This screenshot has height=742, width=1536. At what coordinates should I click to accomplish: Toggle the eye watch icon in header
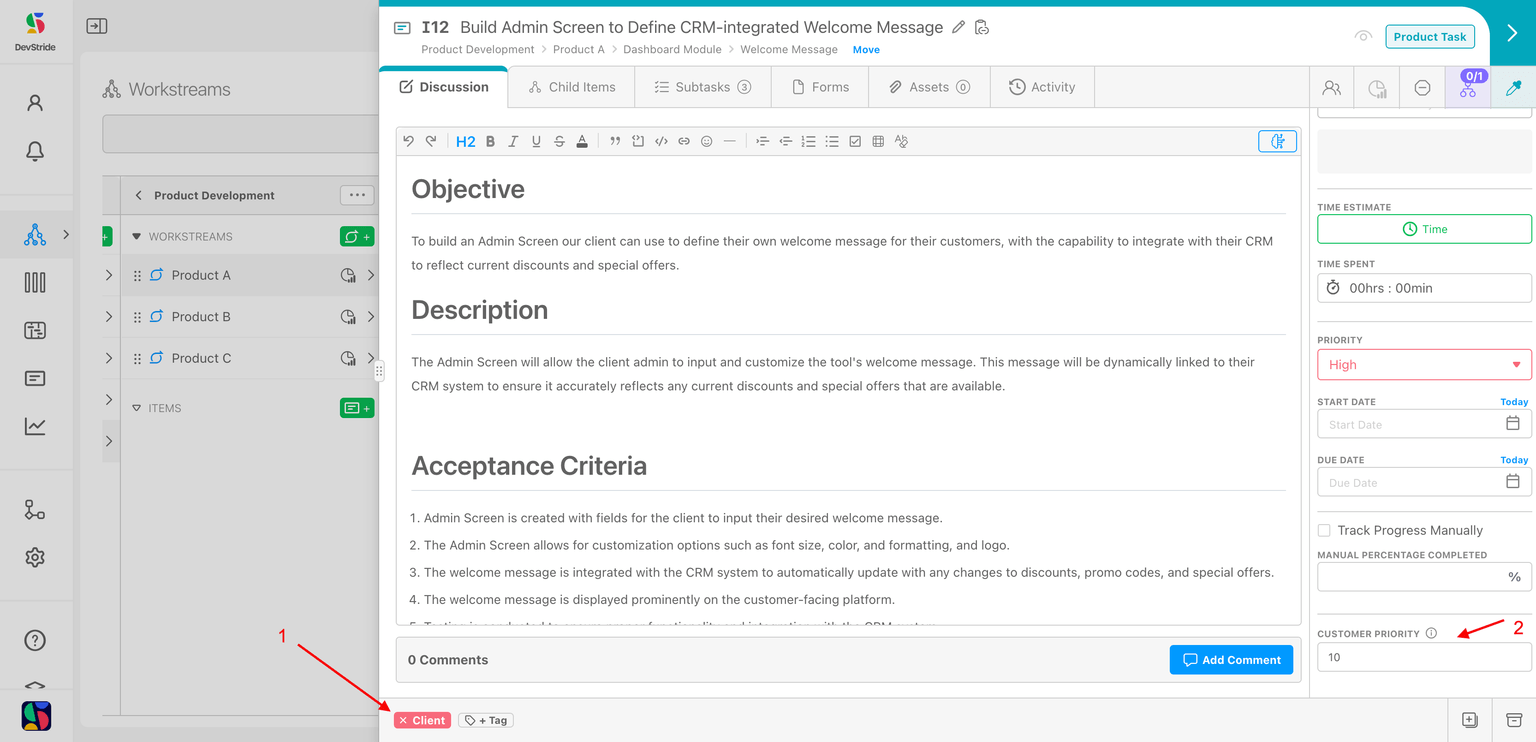[1362, 36]
